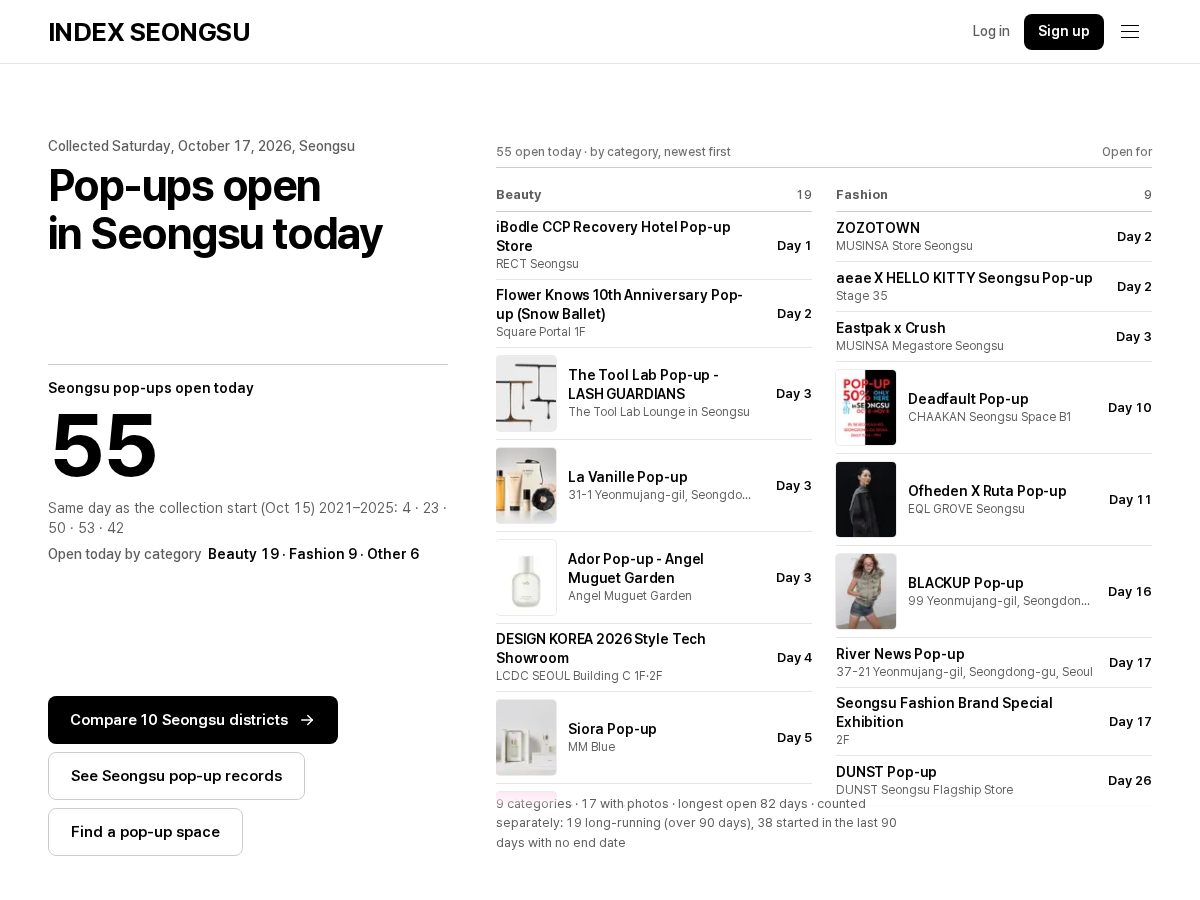Click Stage 35 venue text
The height and width of the screenshot is (900, 1200).
[x=862, y=296]
